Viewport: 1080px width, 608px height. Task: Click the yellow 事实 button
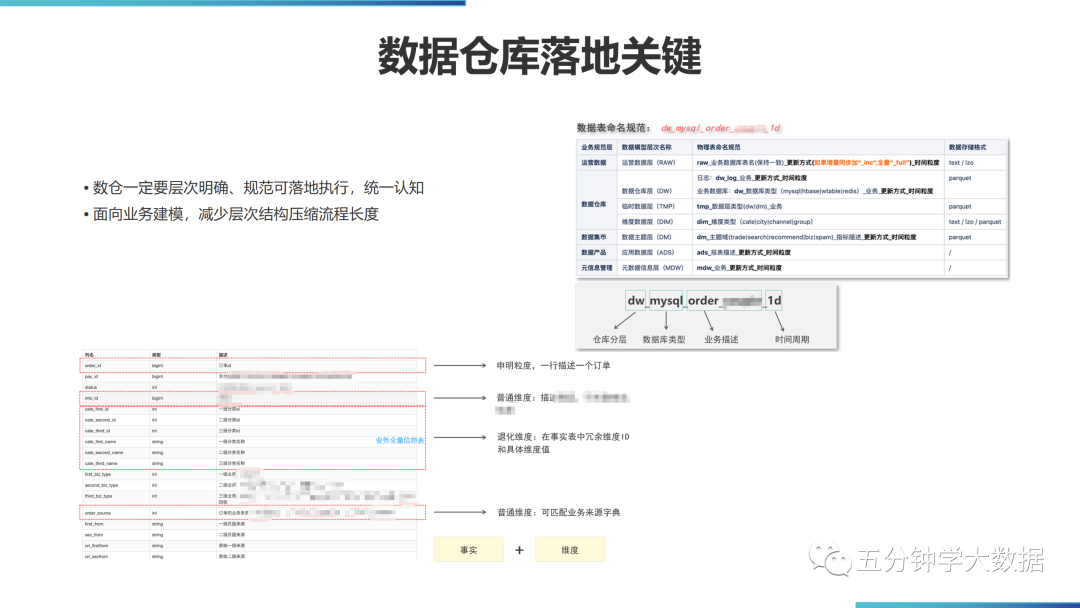pyautogui.click(x=470, y=549)
